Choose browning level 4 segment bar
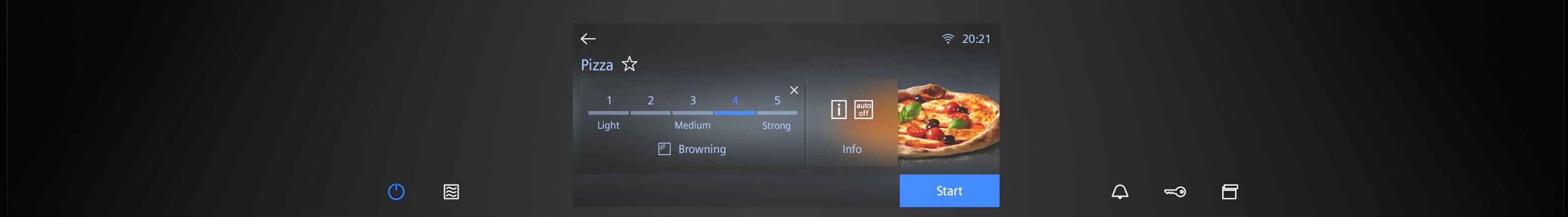Screen dimensions: 1568x217 point(735,113)
